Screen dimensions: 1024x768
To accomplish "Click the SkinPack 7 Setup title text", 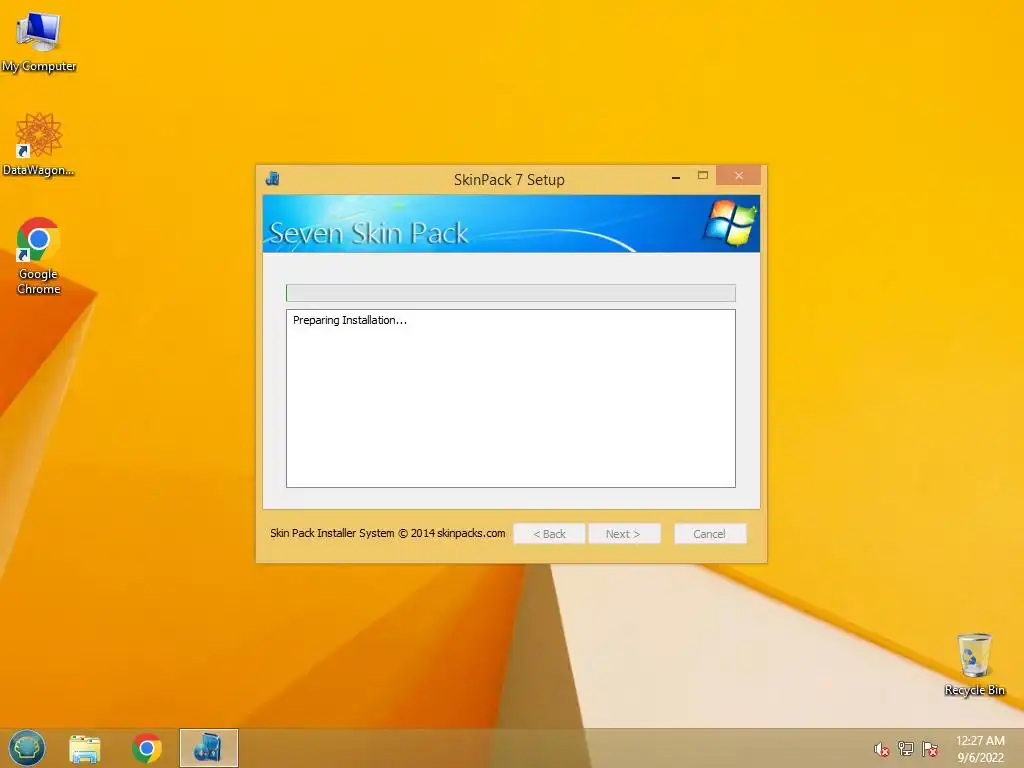I will point(509,180).
